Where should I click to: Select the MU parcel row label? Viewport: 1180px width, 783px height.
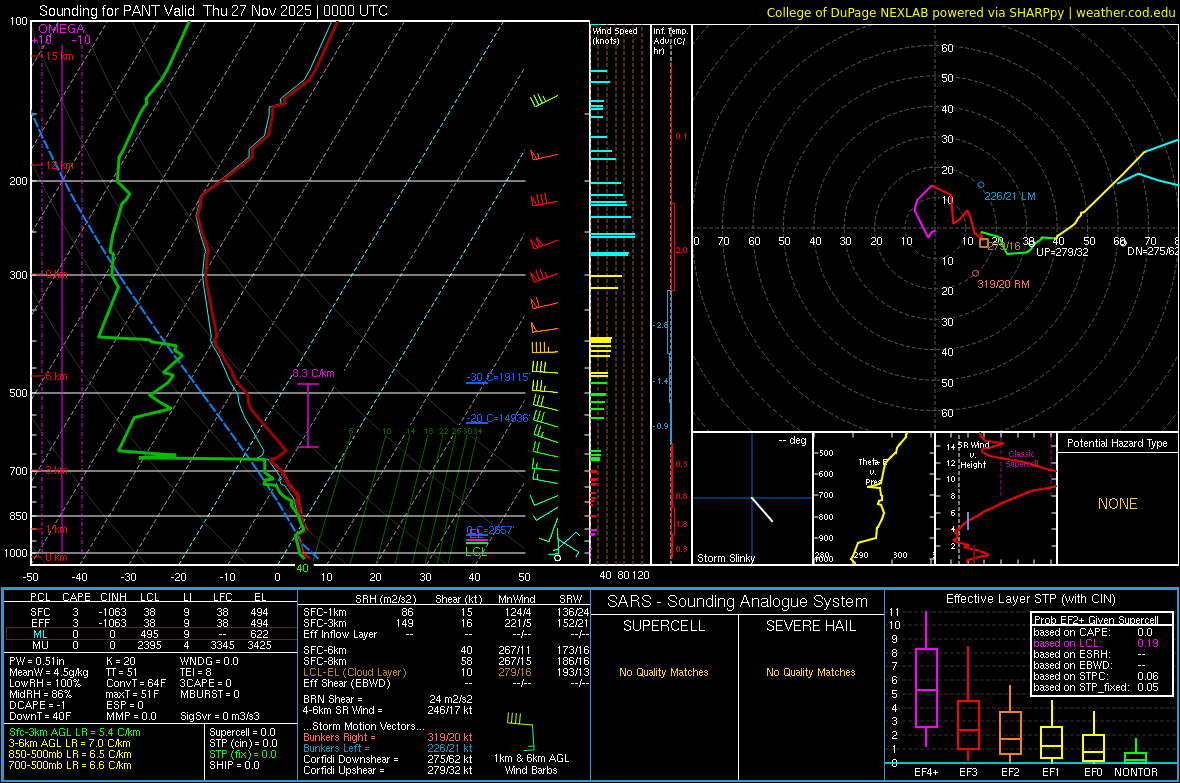coord(40,645)
